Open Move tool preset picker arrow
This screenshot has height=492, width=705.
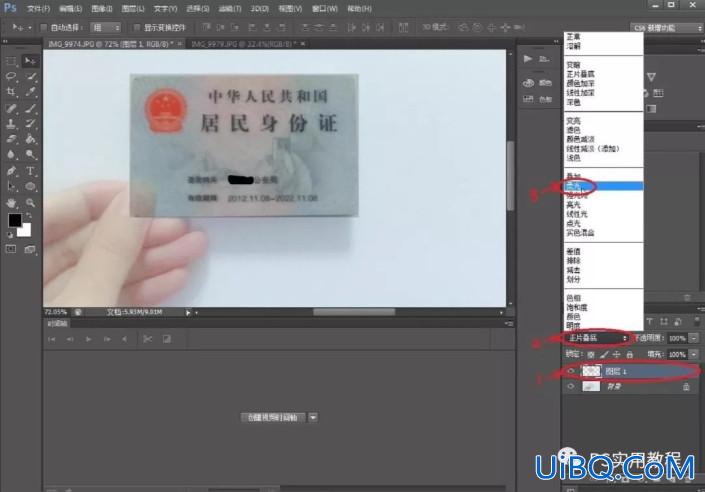tap(30, 27)
